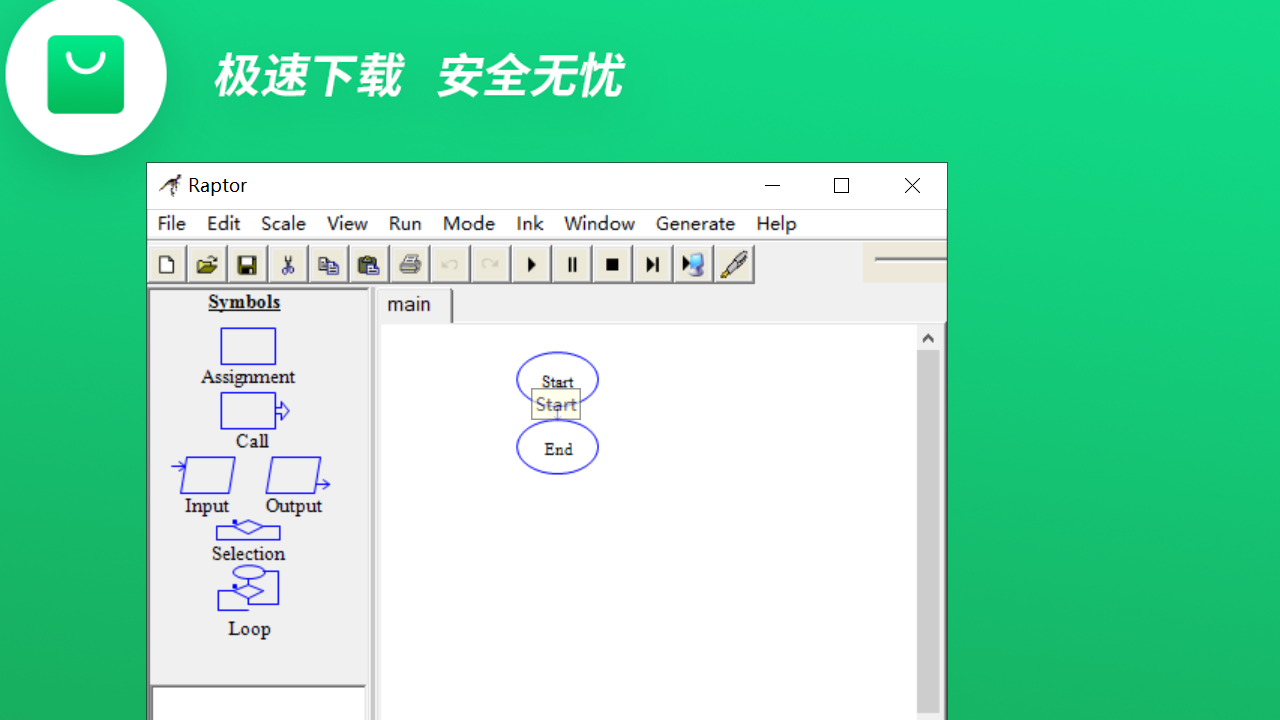Select the Loop symbol

coord(247,588)
